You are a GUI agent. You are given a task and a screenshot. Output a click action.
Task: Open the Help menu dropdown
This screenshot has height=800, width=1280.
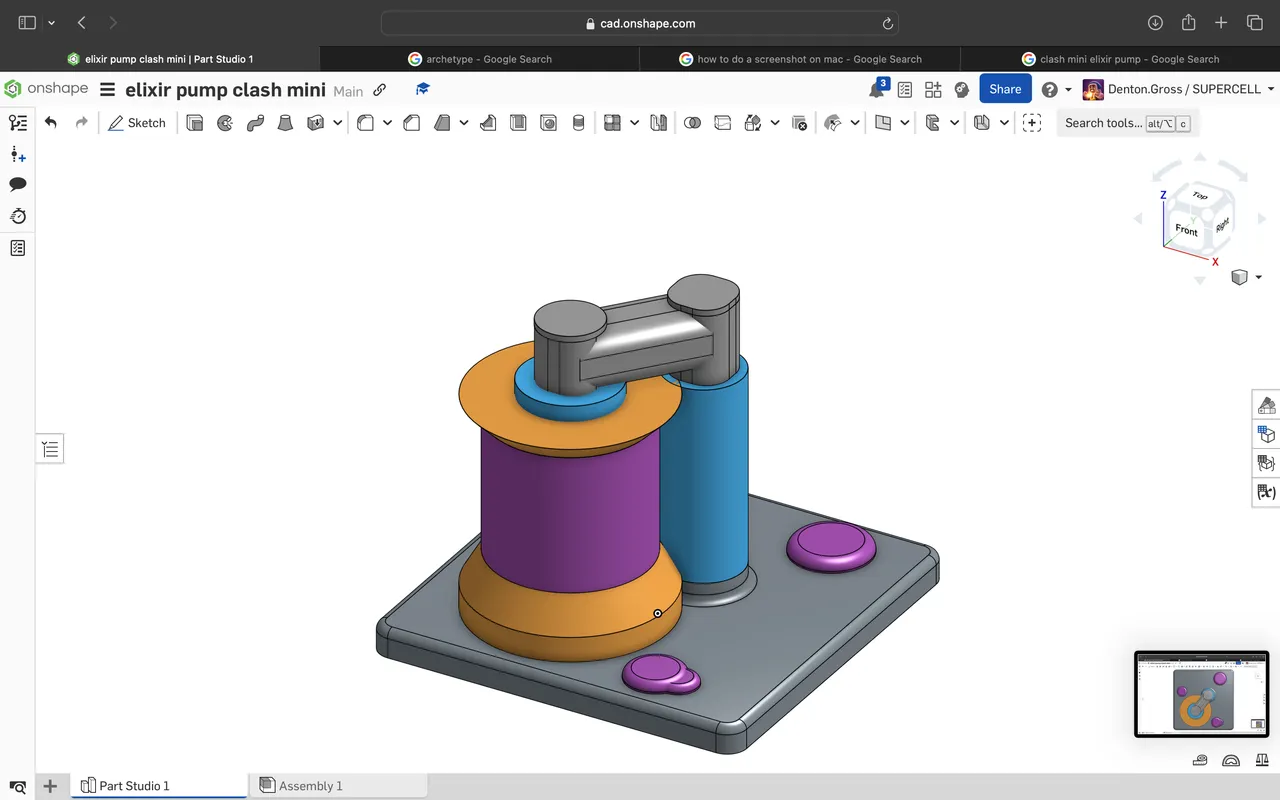click(1056, 89)
